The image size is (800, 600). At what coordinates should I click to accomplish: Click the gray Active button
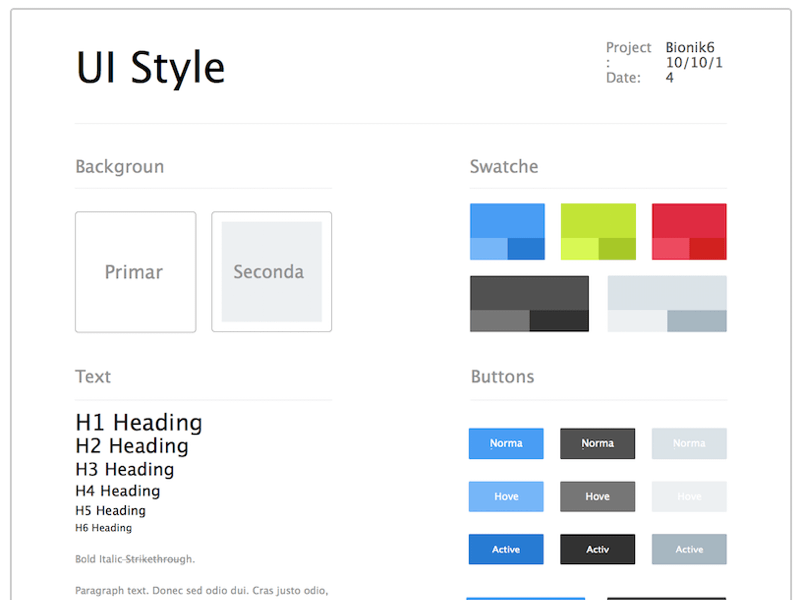(x=689, y=549)
